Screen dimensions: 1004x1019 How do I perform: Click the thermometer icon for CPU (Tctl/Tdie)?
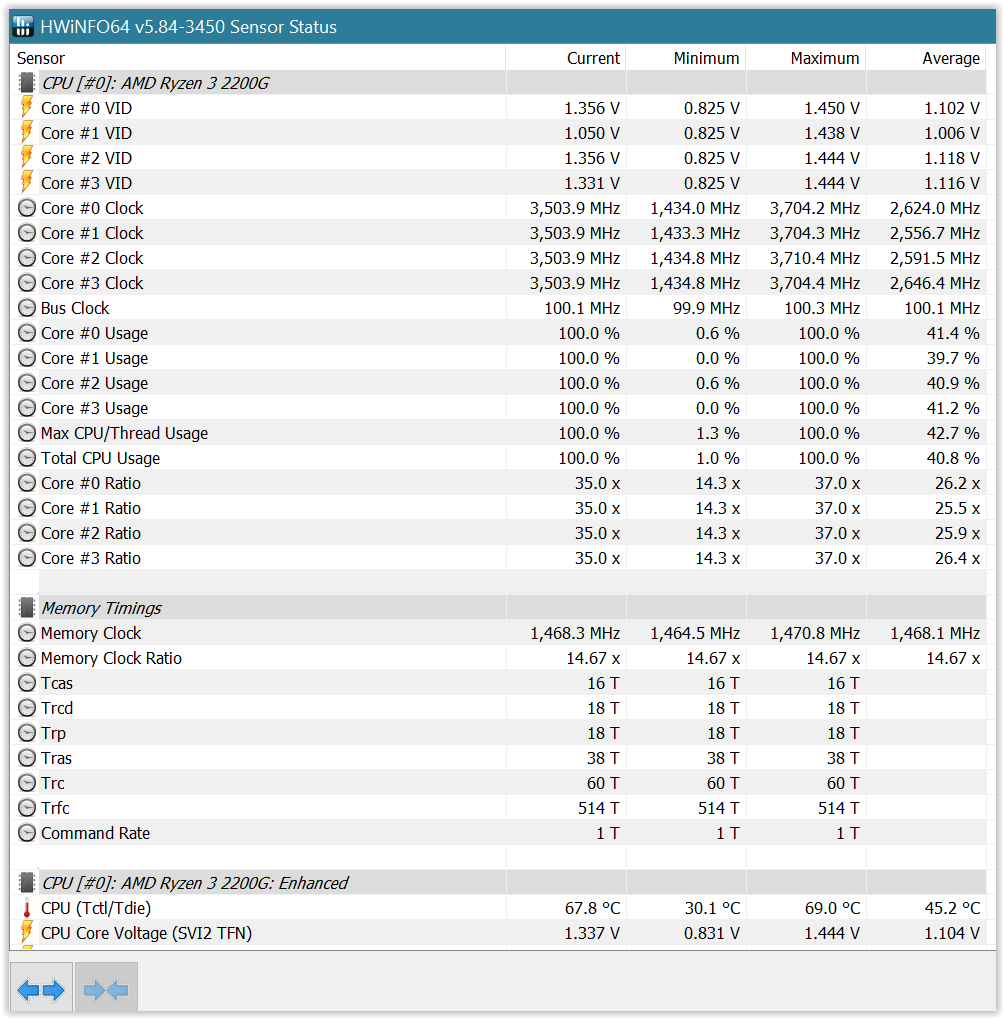tap(27, 909)
